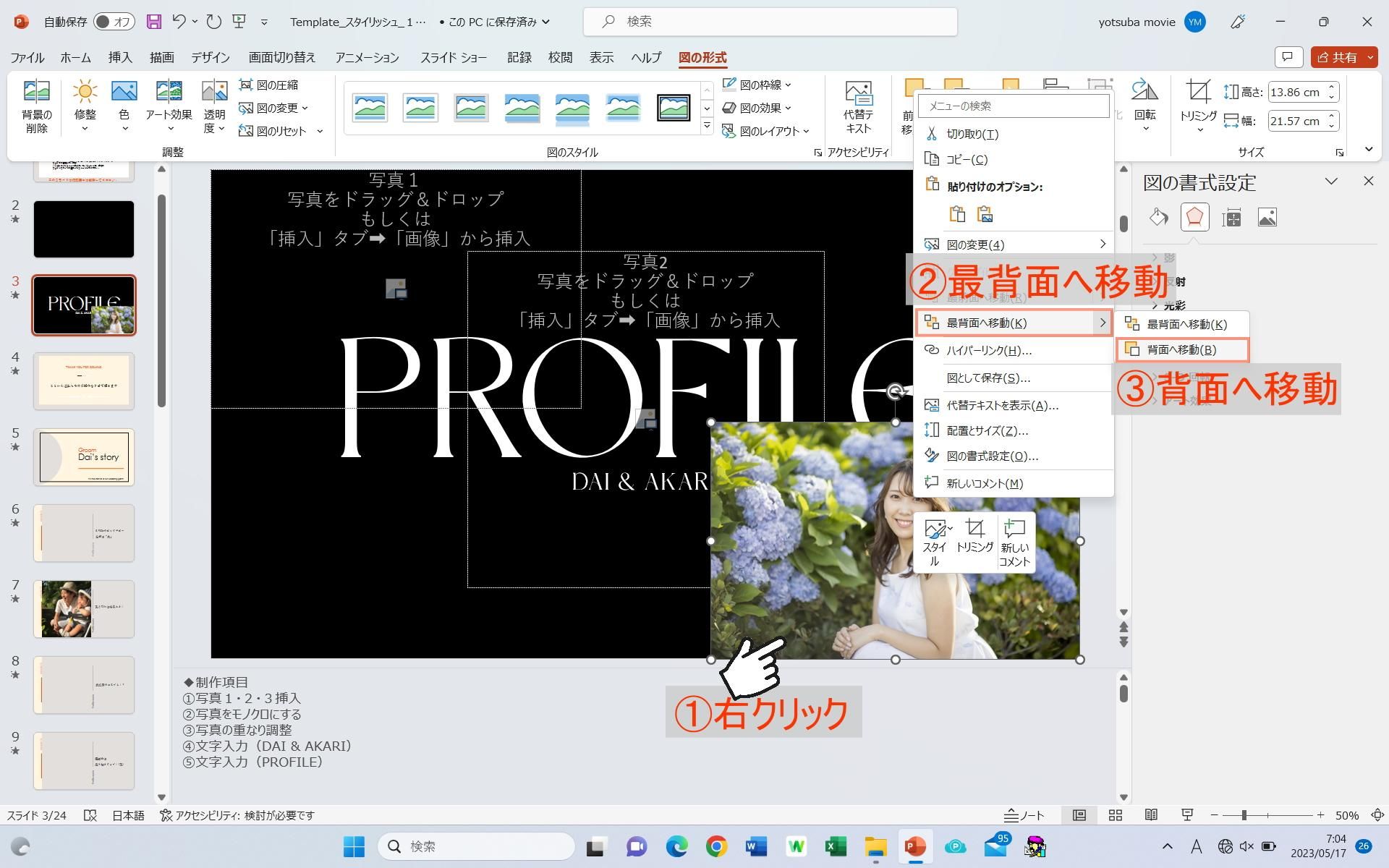Click the Share (共有) button
The height and width of the screenshot is (868, 1389).
pos(1338,57)
